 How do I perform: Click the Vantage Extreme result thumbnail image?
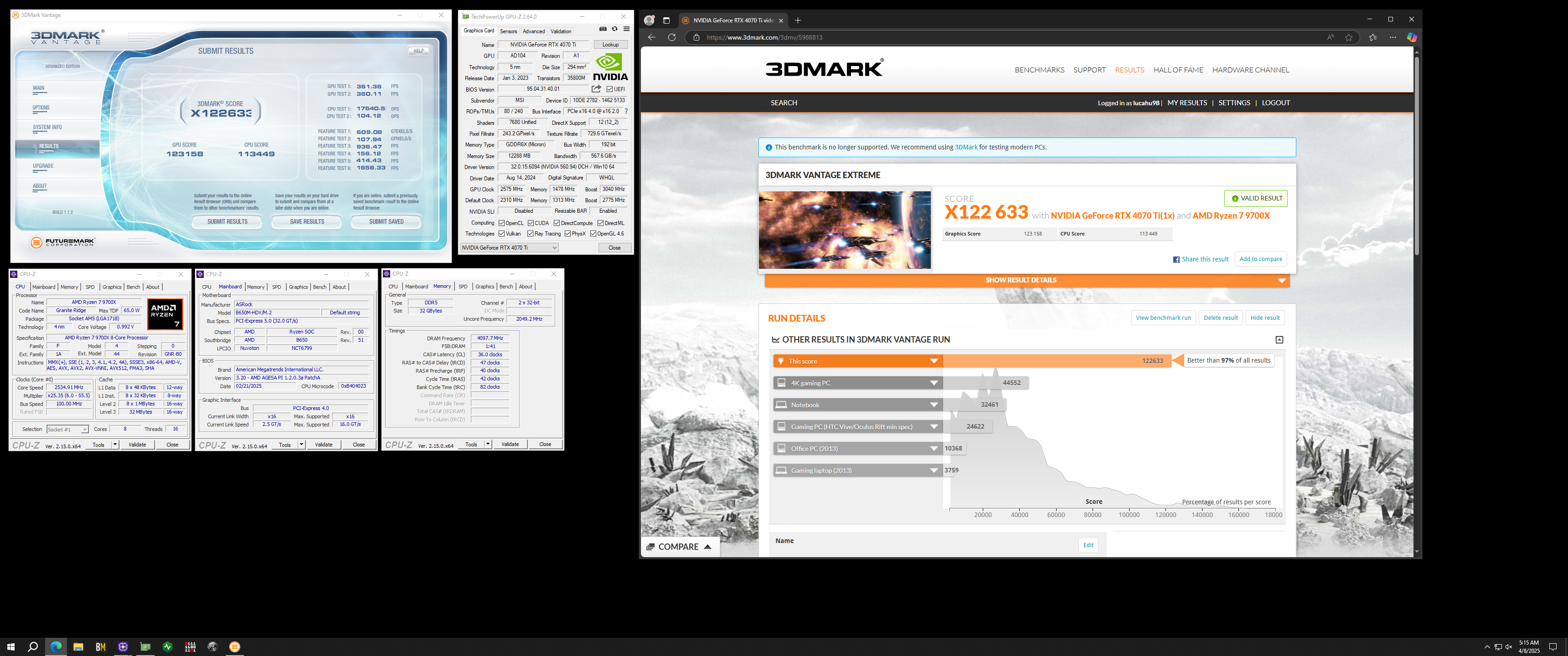pyautogui.click(x=844, y=230)
